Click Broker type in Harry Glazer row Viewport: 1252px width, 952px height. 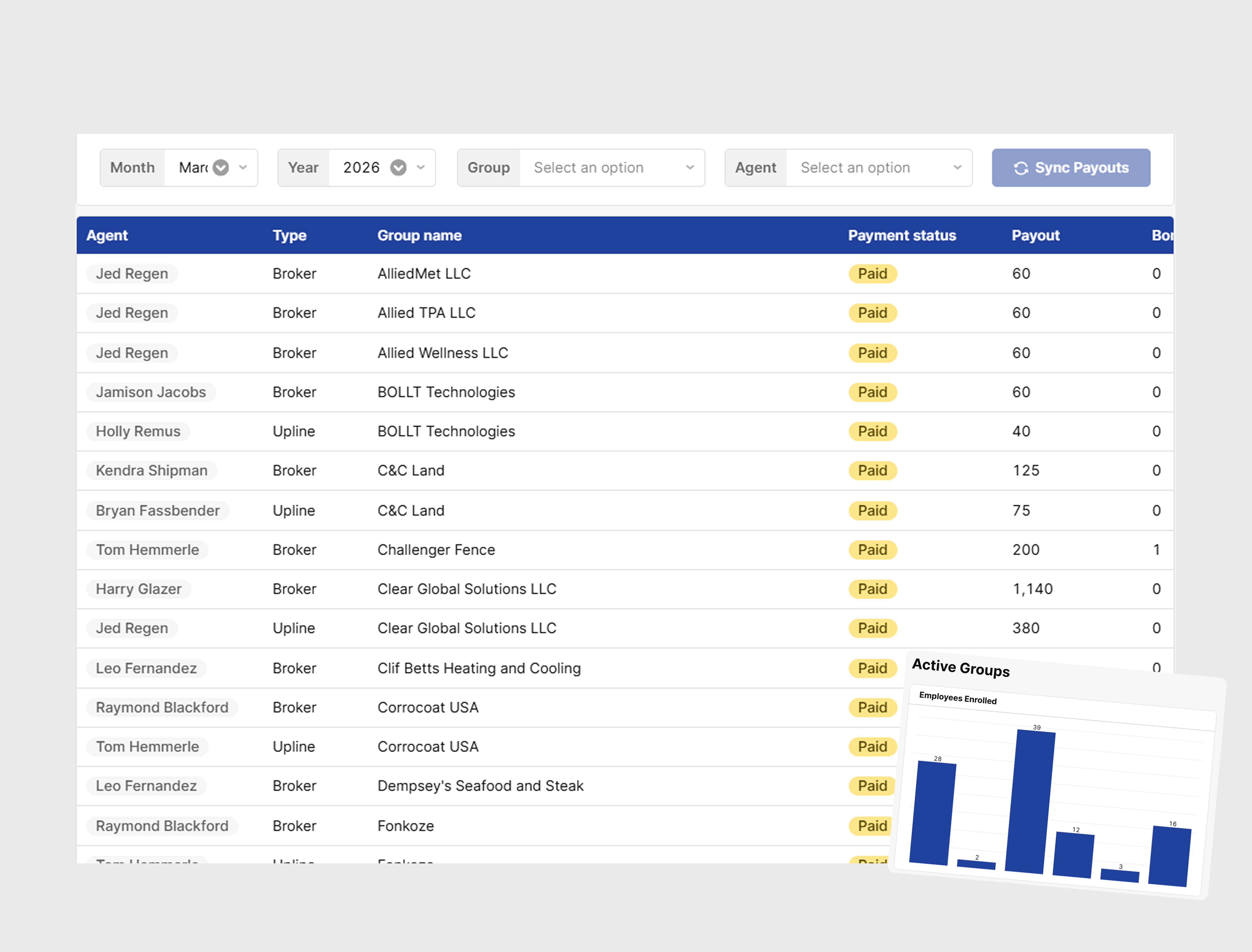[x=294, y=589]
